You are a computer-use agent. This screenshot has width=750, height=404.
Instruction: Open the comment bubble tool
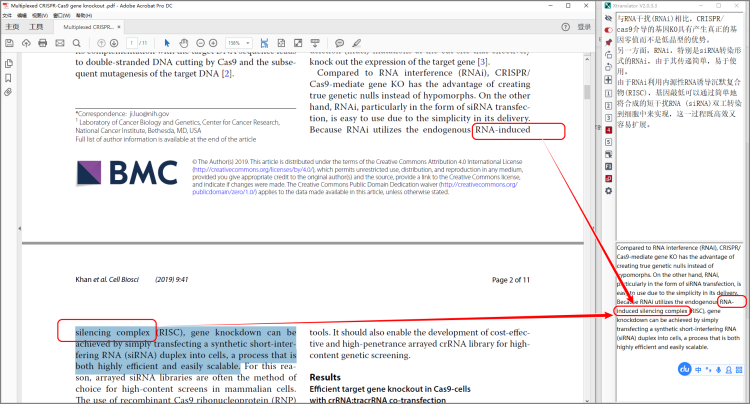click(340, 43)
